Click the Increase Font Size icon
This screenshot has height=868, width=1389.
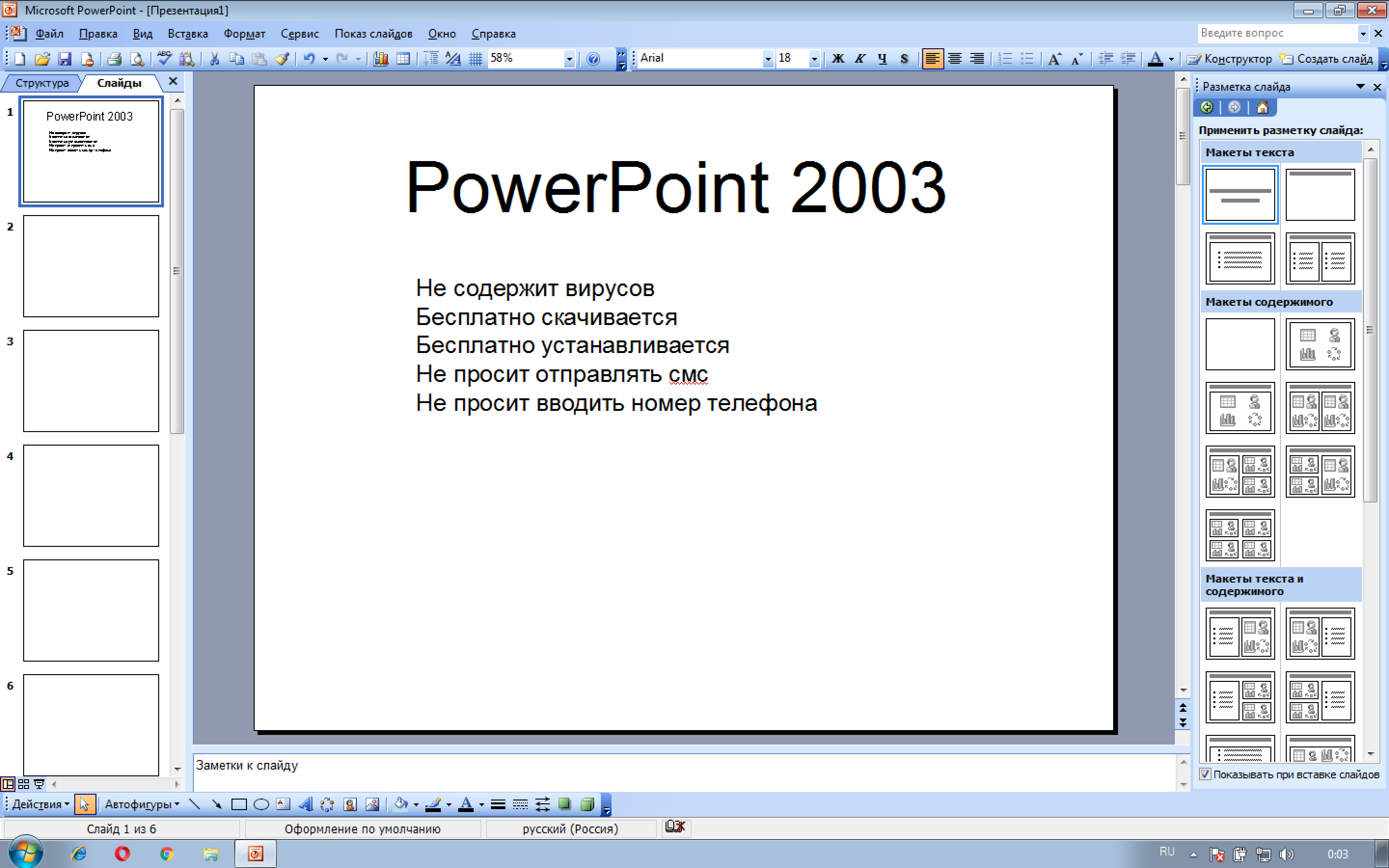[x=1054, y=58]
